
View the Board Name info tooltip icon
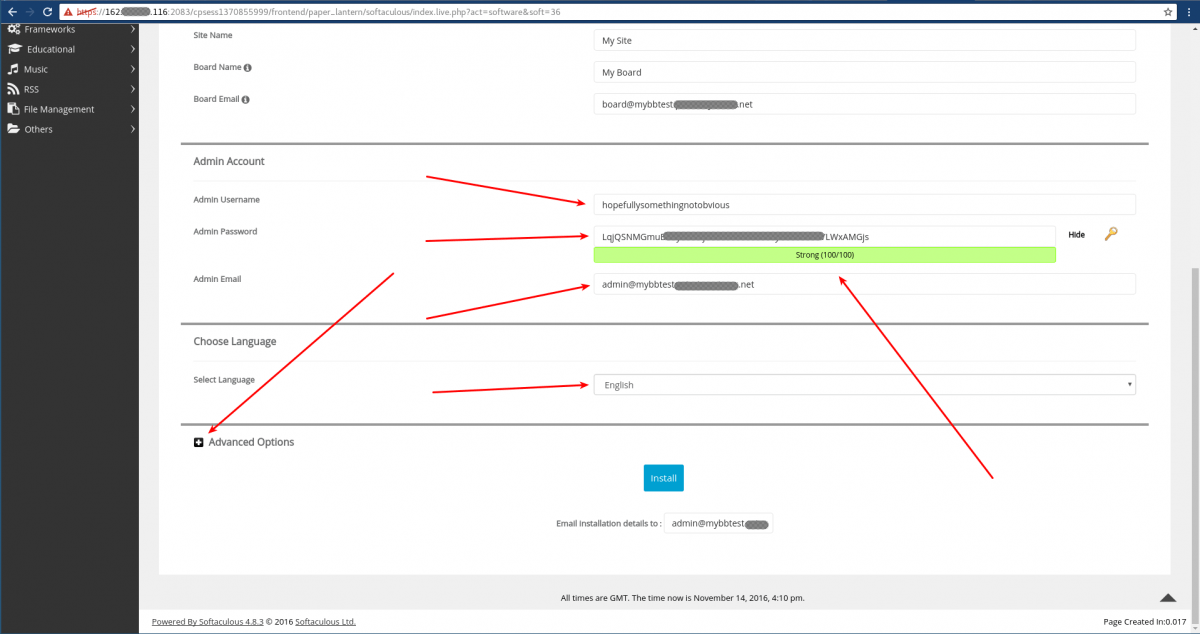tap(247, 67)
